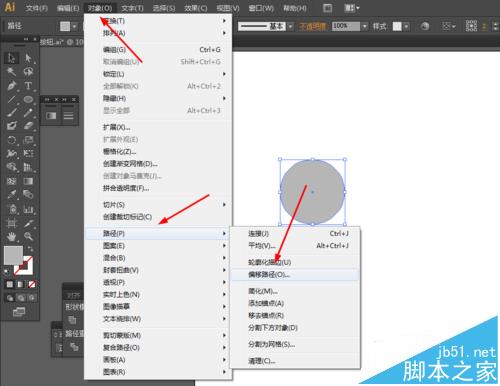Select the Eyedropper tool
Screen dimensions: 500x386
coord(11,194)
